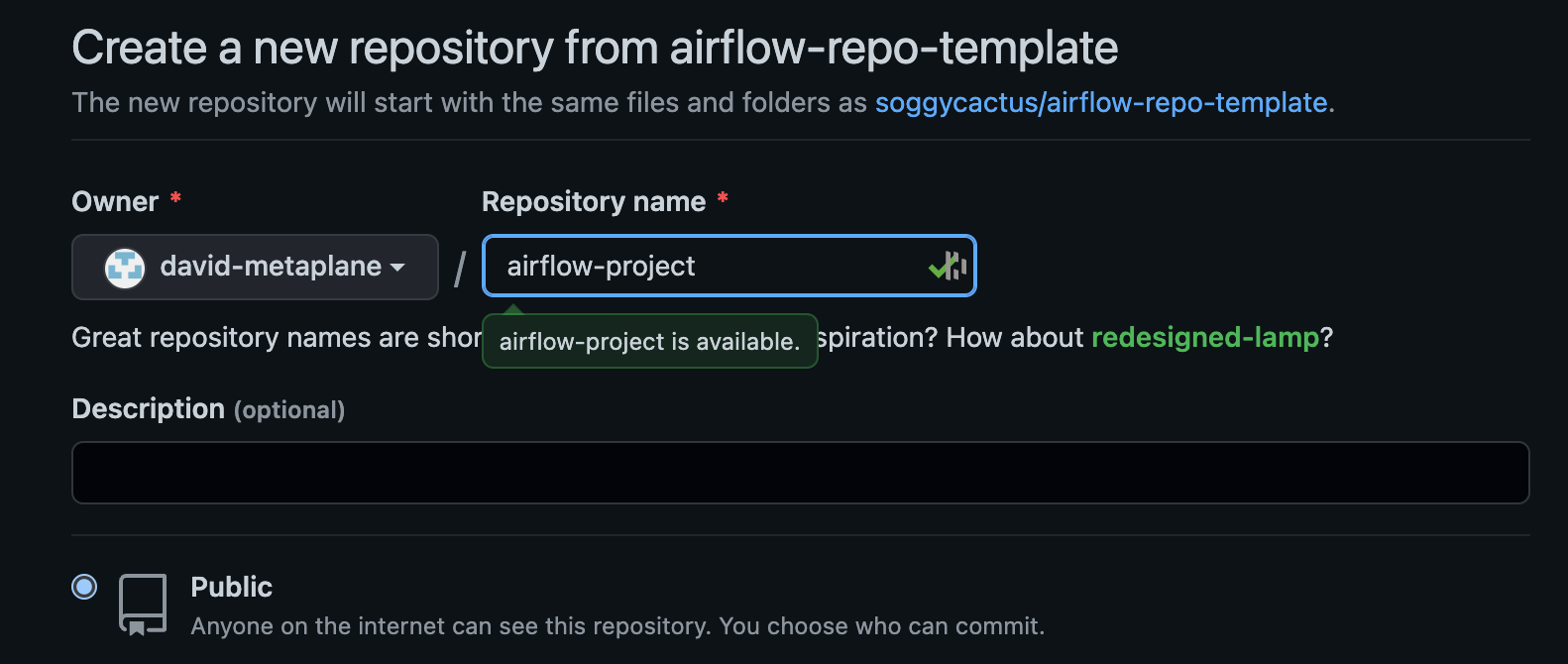Open the soggycactus/airflow-repo-template link

click(1102, 102)
